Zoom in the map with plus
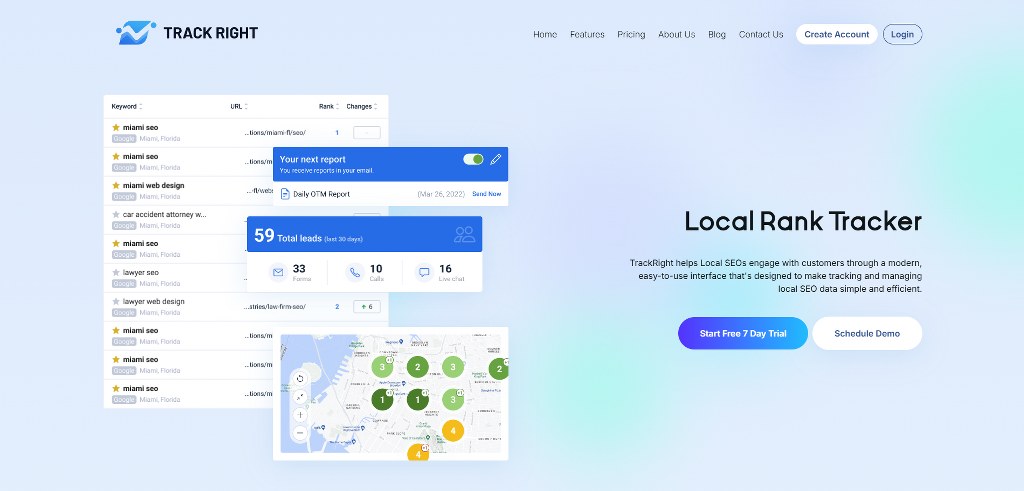The height and width of the screenshot is (491, 1024). coord(300,415)
